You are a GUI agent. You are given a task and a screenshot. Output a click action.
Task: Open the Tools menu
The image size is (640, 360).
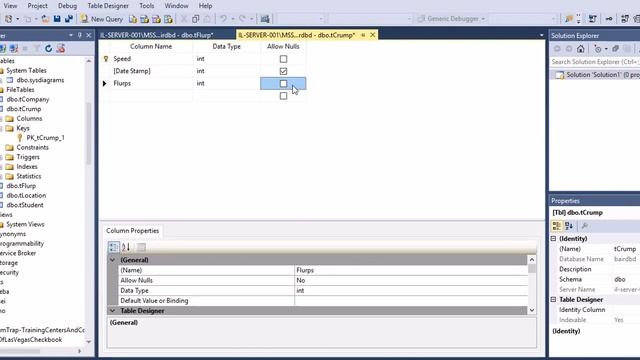147,6
